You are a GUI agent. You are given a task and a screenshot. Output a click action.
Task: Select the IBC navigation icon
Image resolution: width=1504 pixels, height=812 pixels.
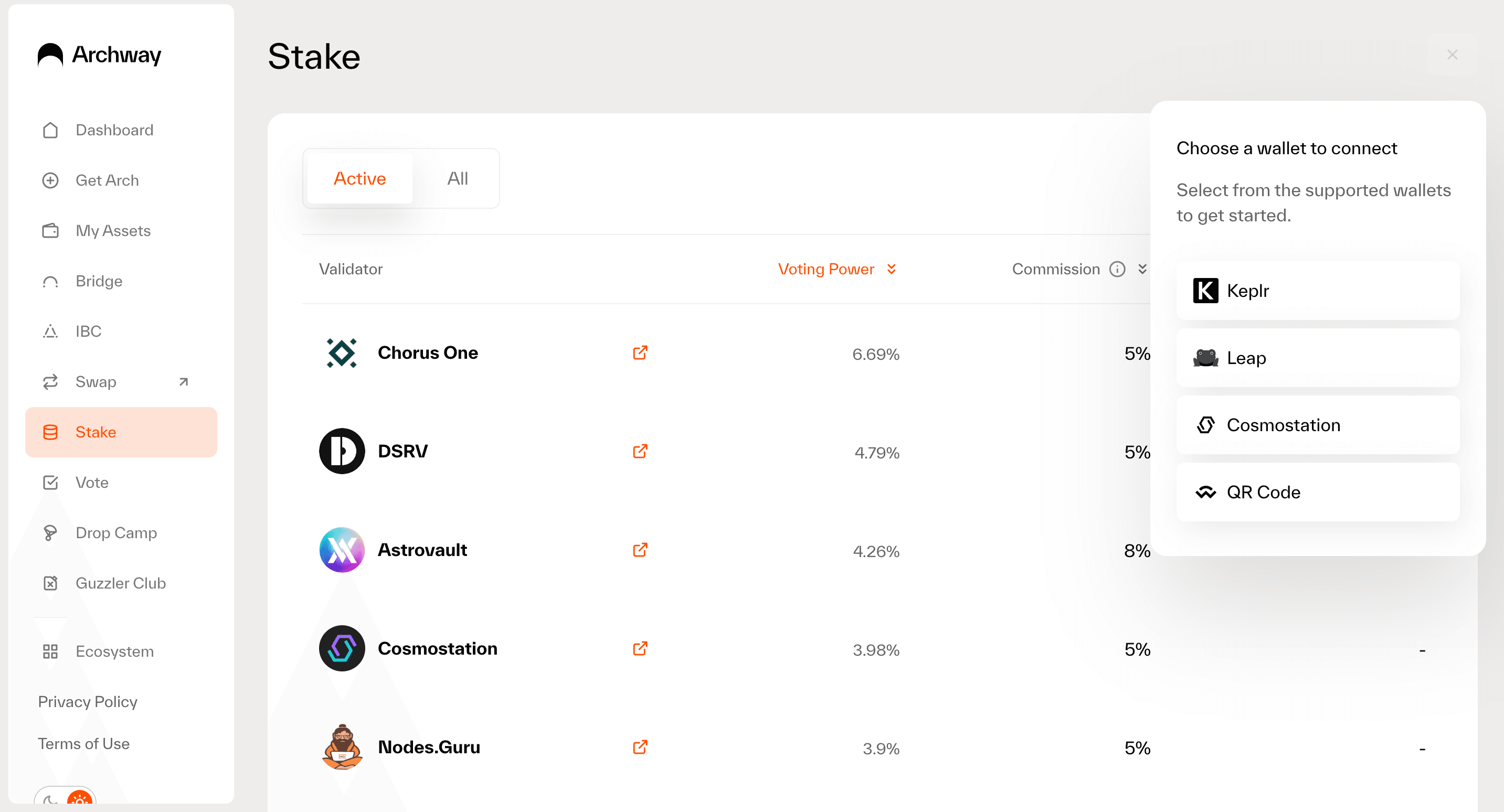pos(50,331)
